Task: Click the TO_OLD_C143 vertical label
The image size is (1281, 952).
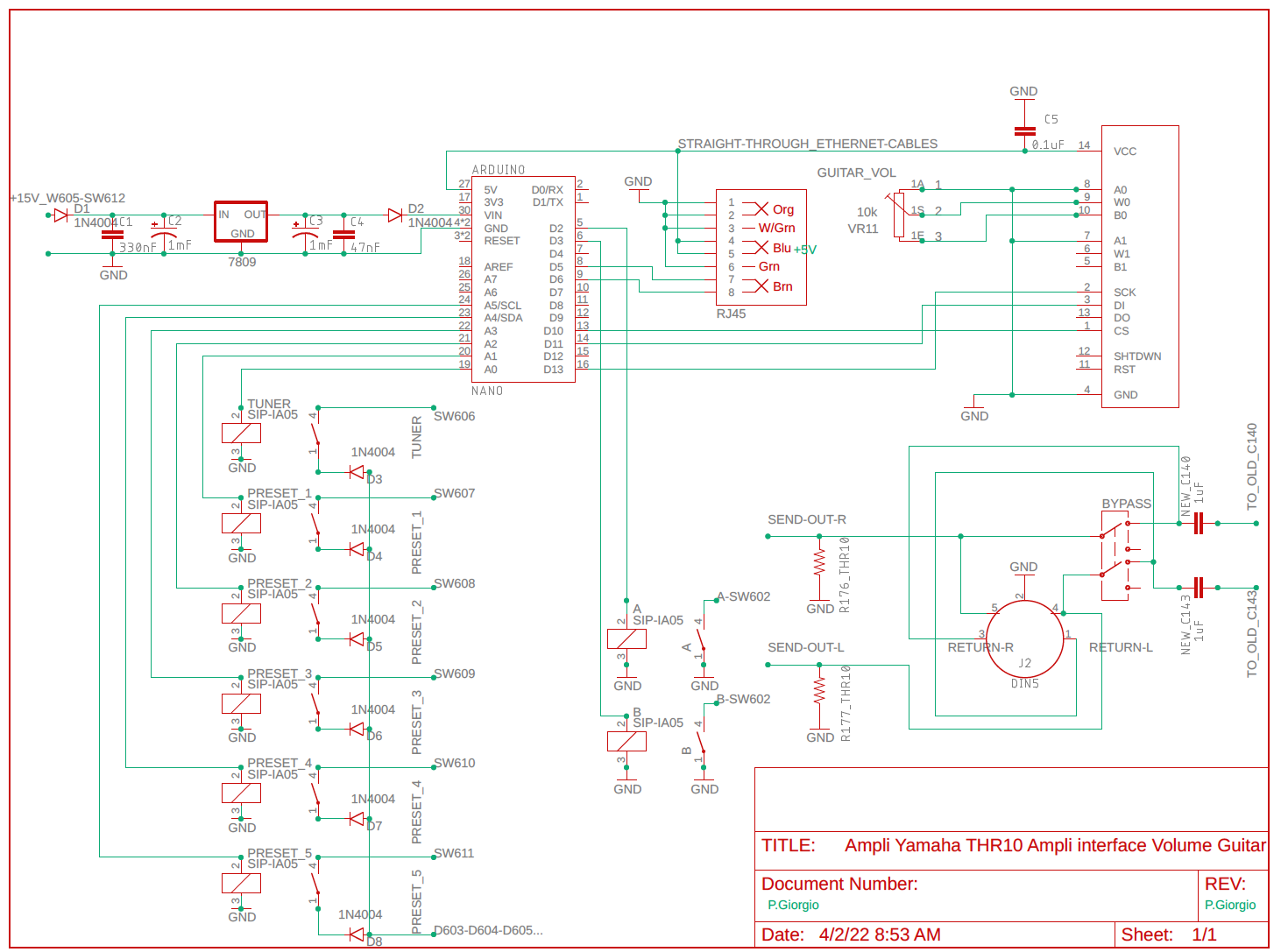Action: 1252,633
